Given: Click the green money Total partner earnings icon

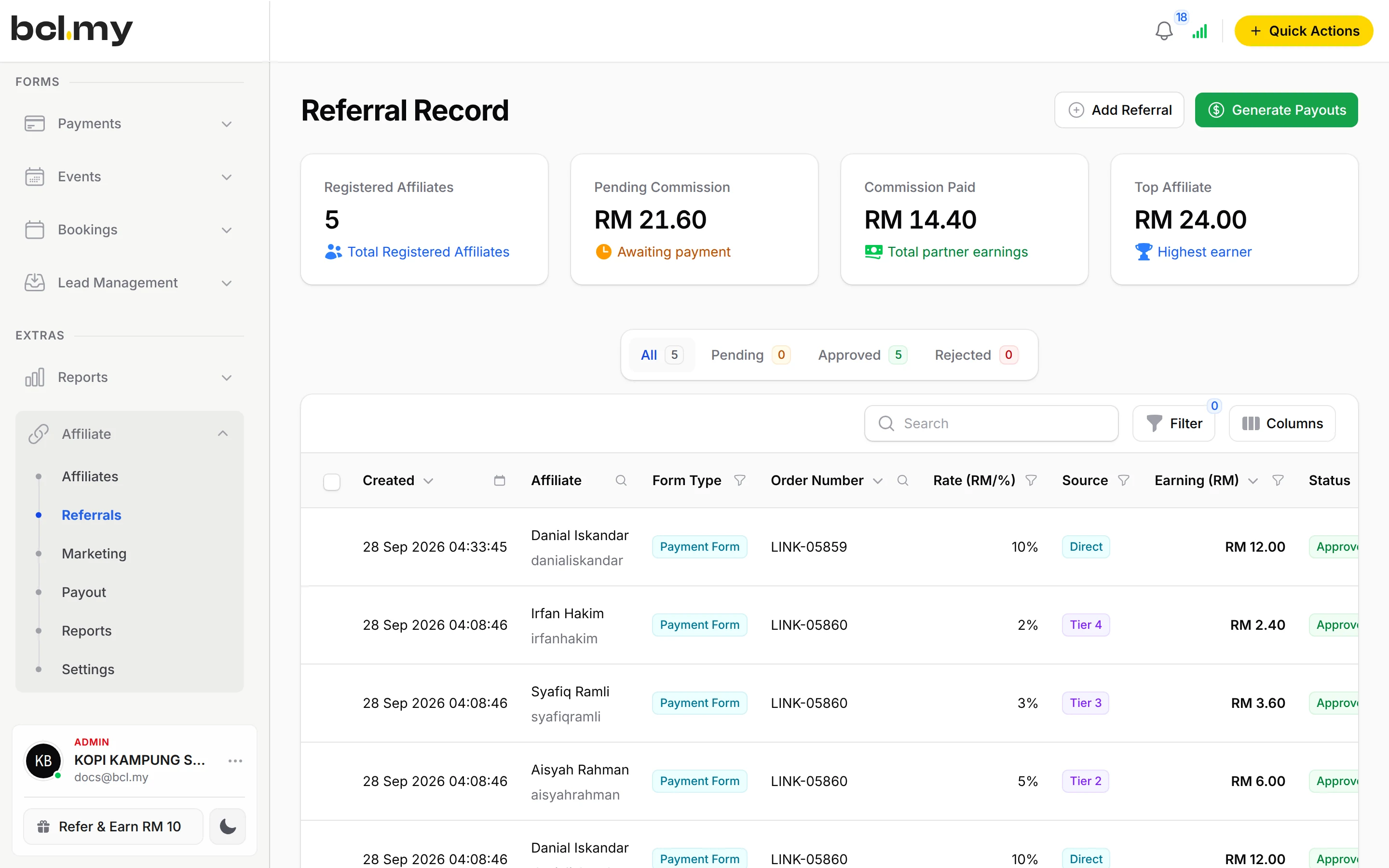Looking at the screenshot, I should 873,251.
